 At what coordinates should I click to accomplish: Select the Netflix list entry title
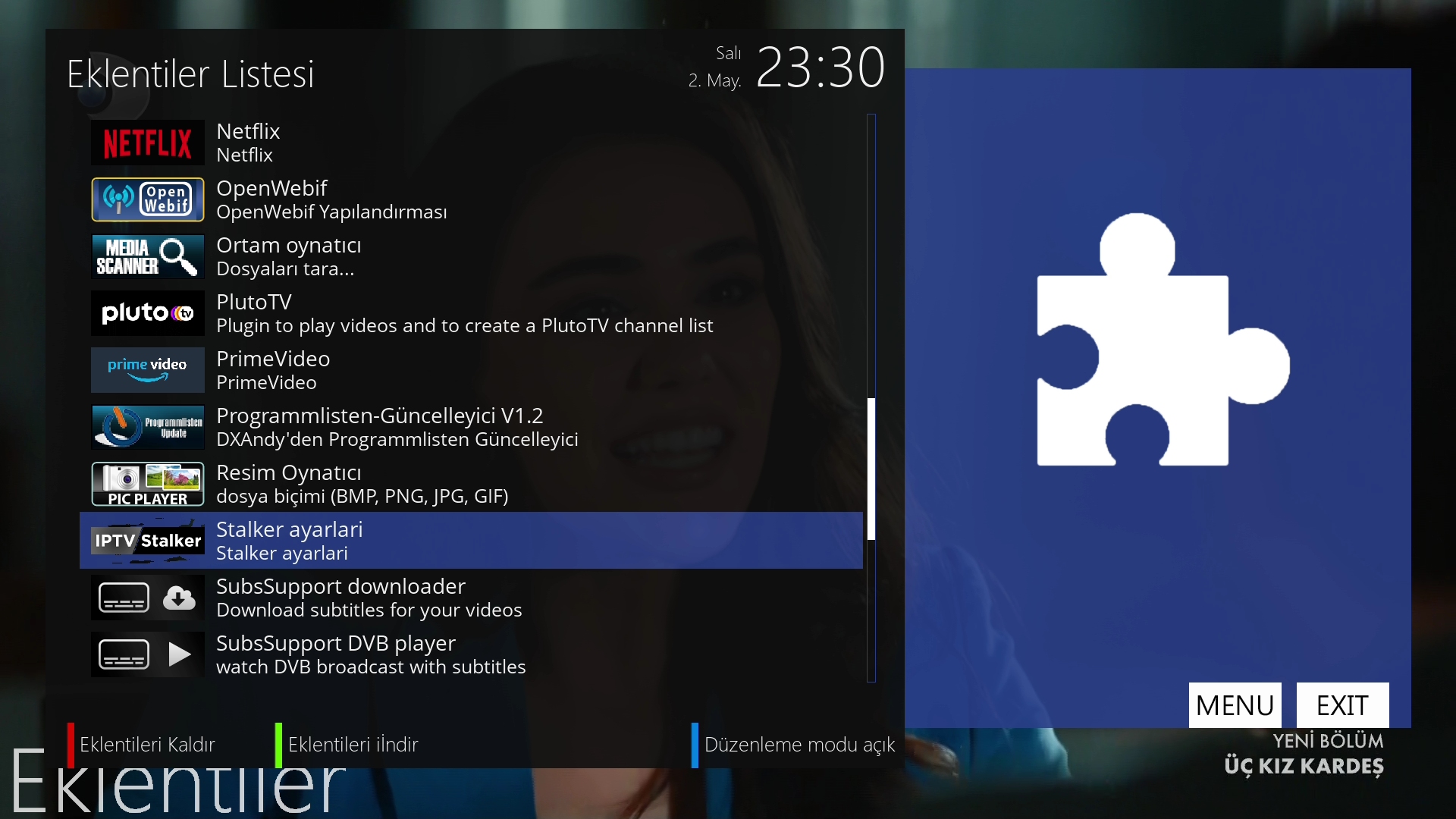click(248, 131)
